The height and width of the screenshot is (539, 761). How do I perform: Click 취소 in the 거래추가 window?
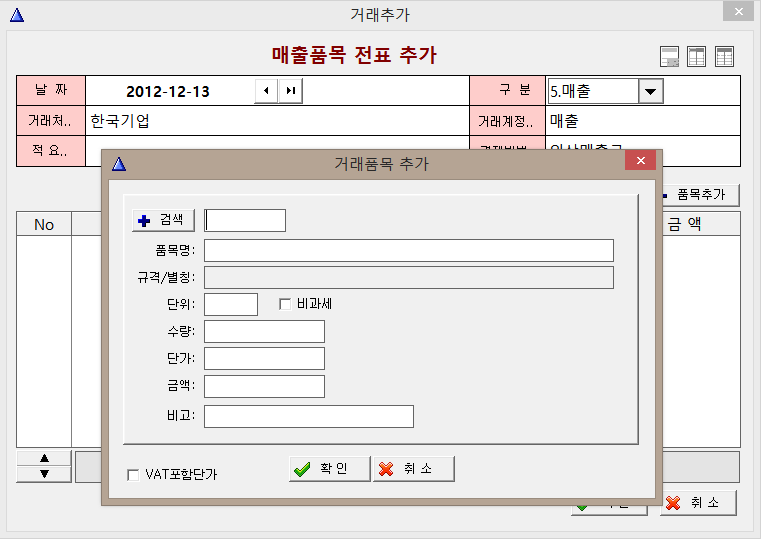pos(698,503)
